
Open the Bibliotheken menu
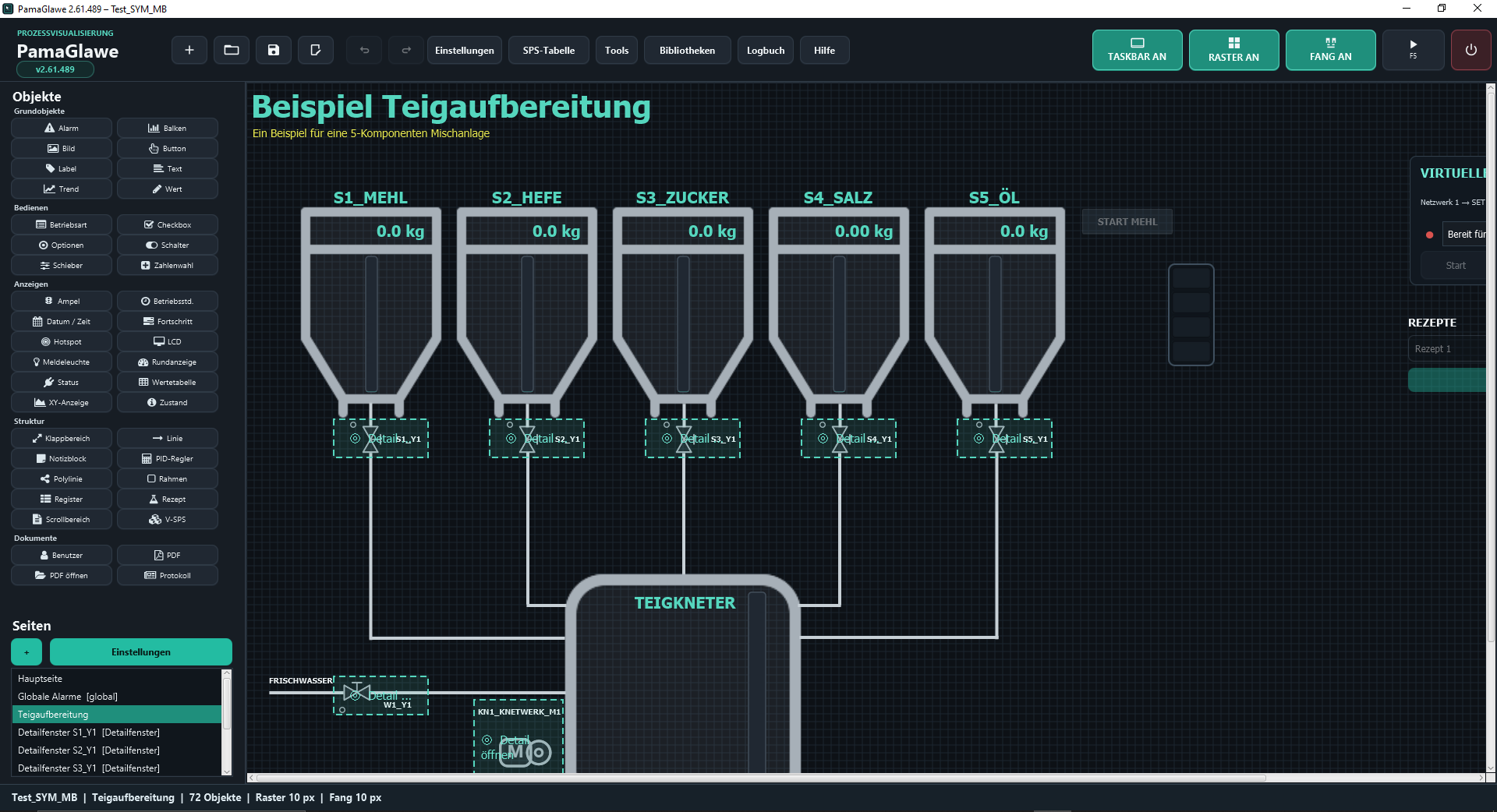coord(687,51)
